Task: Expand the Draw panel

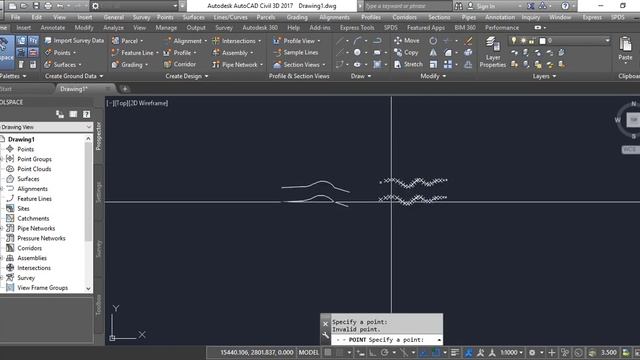Action: point(361,76)
